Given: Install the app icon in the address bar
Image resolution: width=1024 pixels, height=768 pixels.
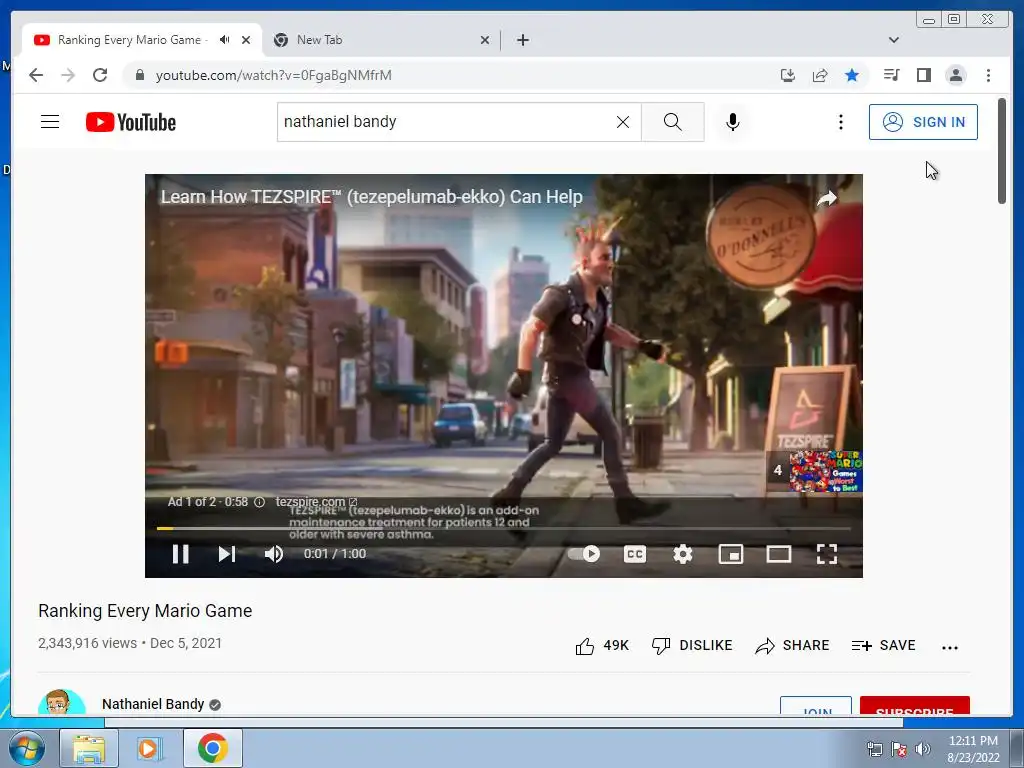Looking at the screenshot, I should (788, 75).
